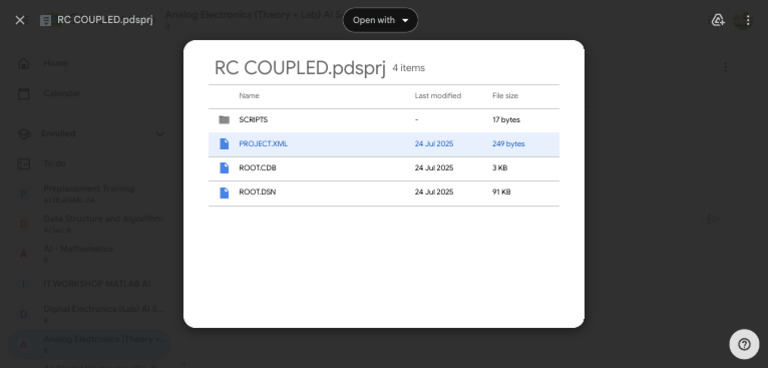Collapse the Enrolled section chevron
This screenshot has height=368, width=768.
click(160, 134)
